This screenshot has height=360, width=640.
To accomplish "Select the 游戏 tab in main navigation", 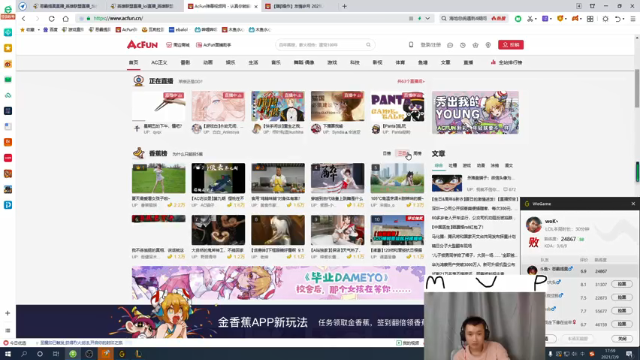I will (x=332, y=62).
